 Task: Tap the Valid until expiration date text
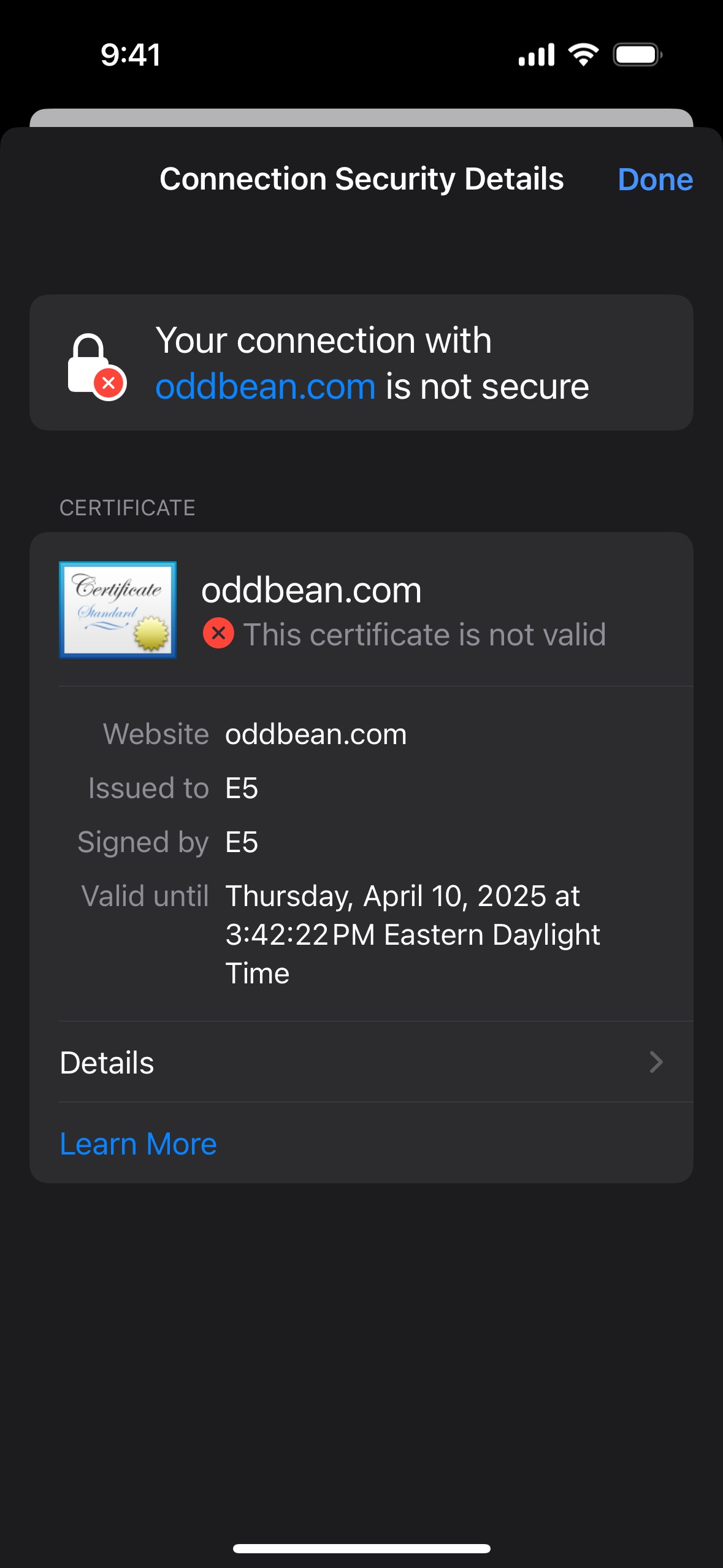point(411,934)
